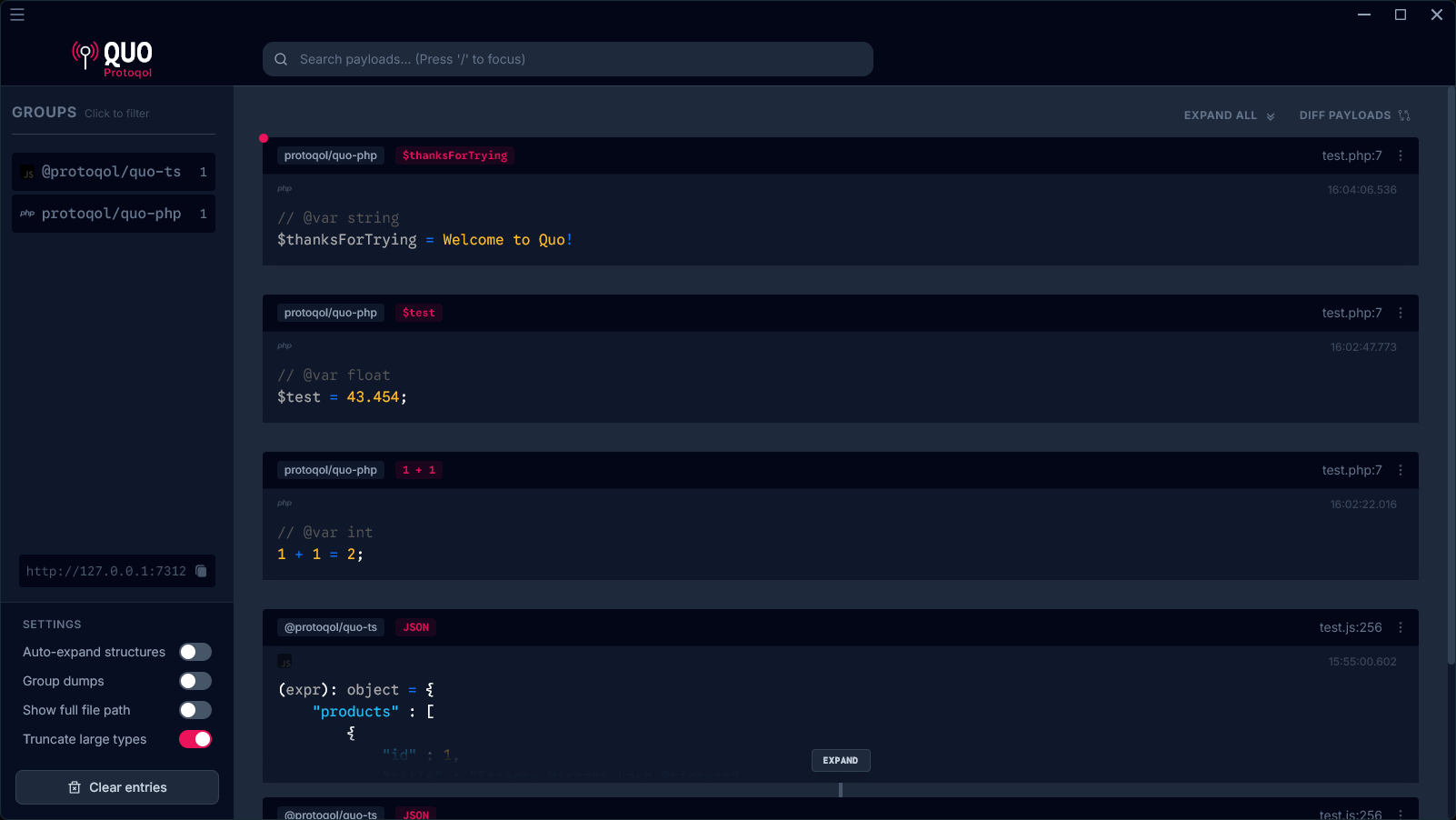Viewport: 1456px width, 820px height.
Task: Click timestamp 16:04:06.536
Action: [x=1361, y=190]
